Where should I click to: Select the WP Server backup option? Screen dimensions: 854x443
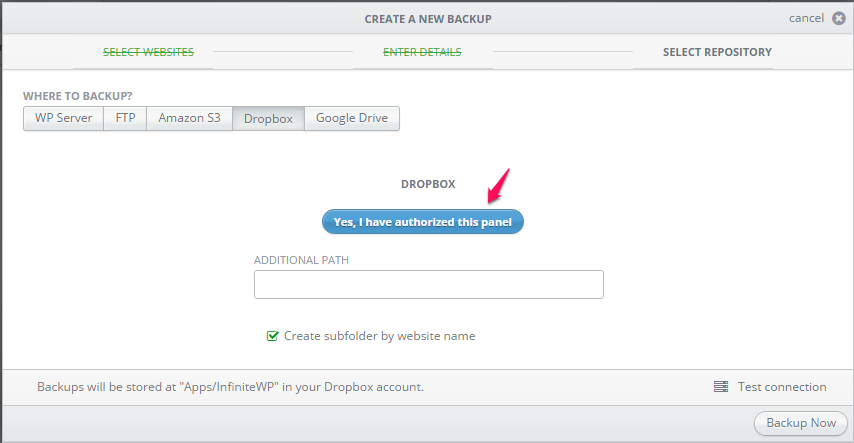click(63, 118)
